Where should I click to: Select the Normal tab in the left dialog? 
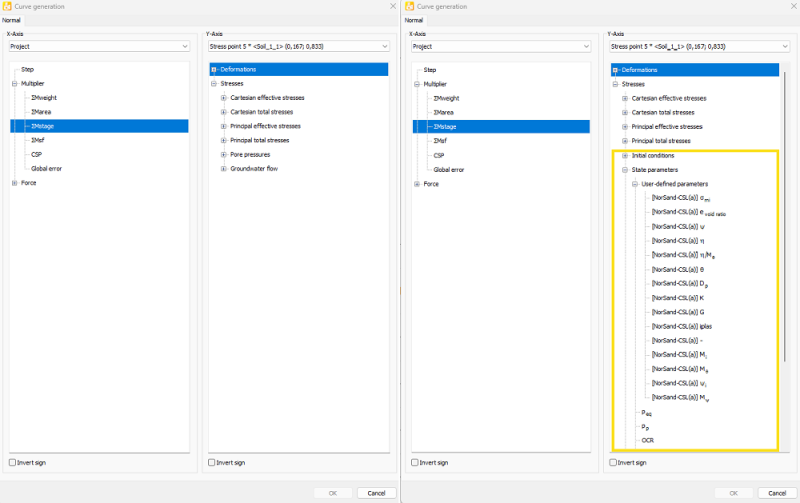coord(11,19)
